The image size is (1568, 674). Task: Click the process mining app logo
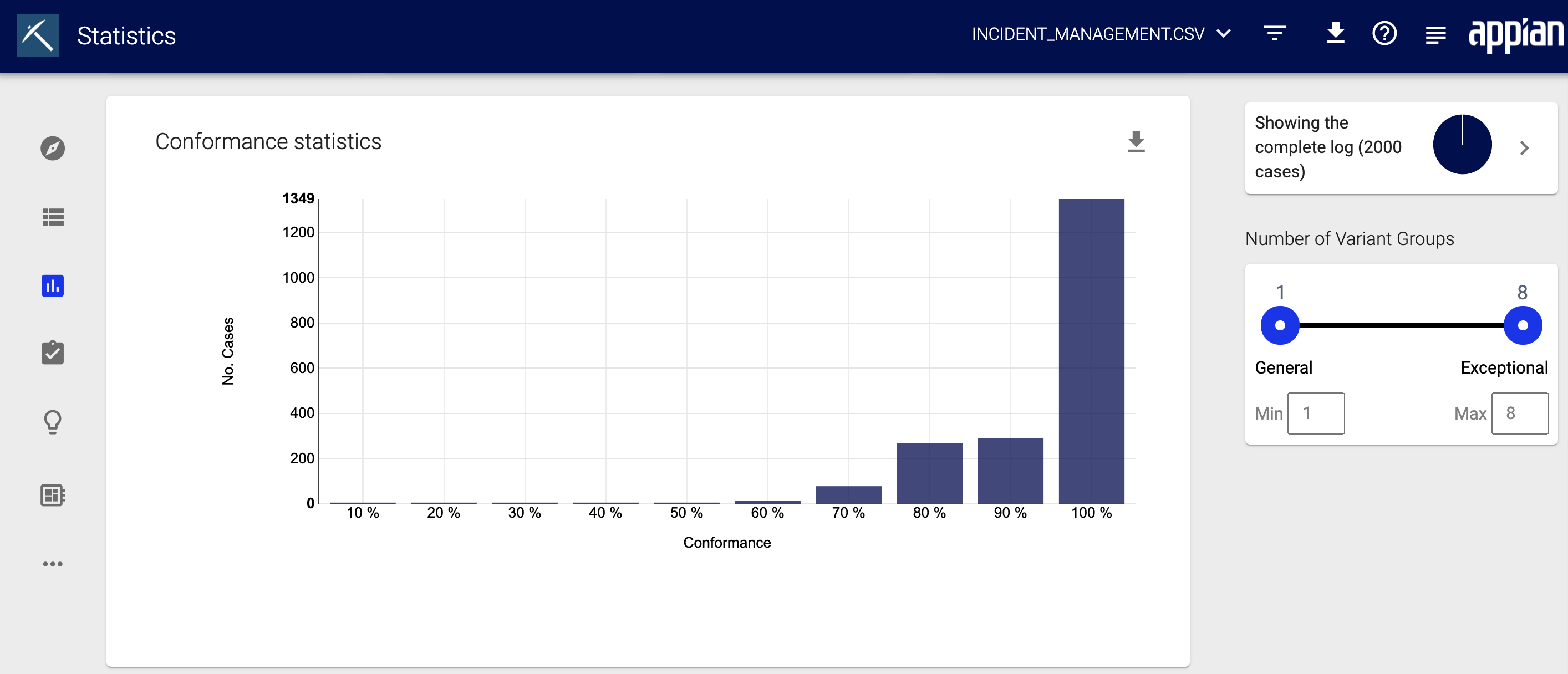click(38, 35)
